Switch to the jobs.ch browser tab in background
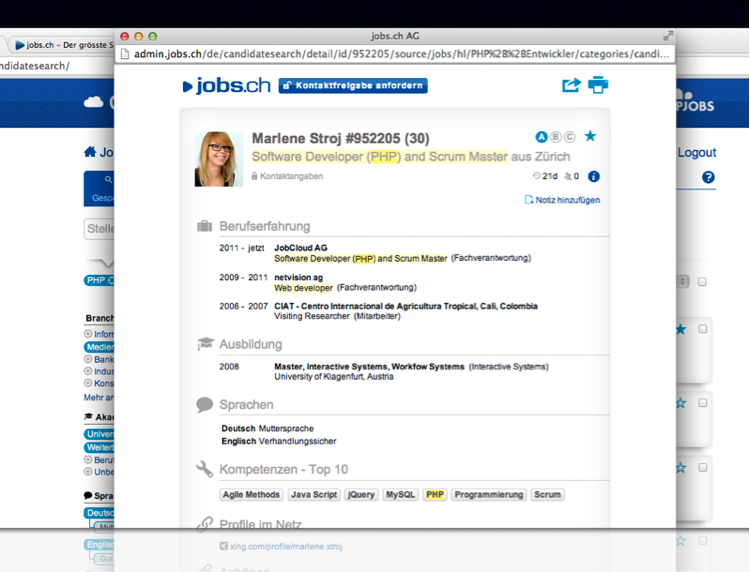This screenshot has height=572, width=750. (x=64, y=45)
